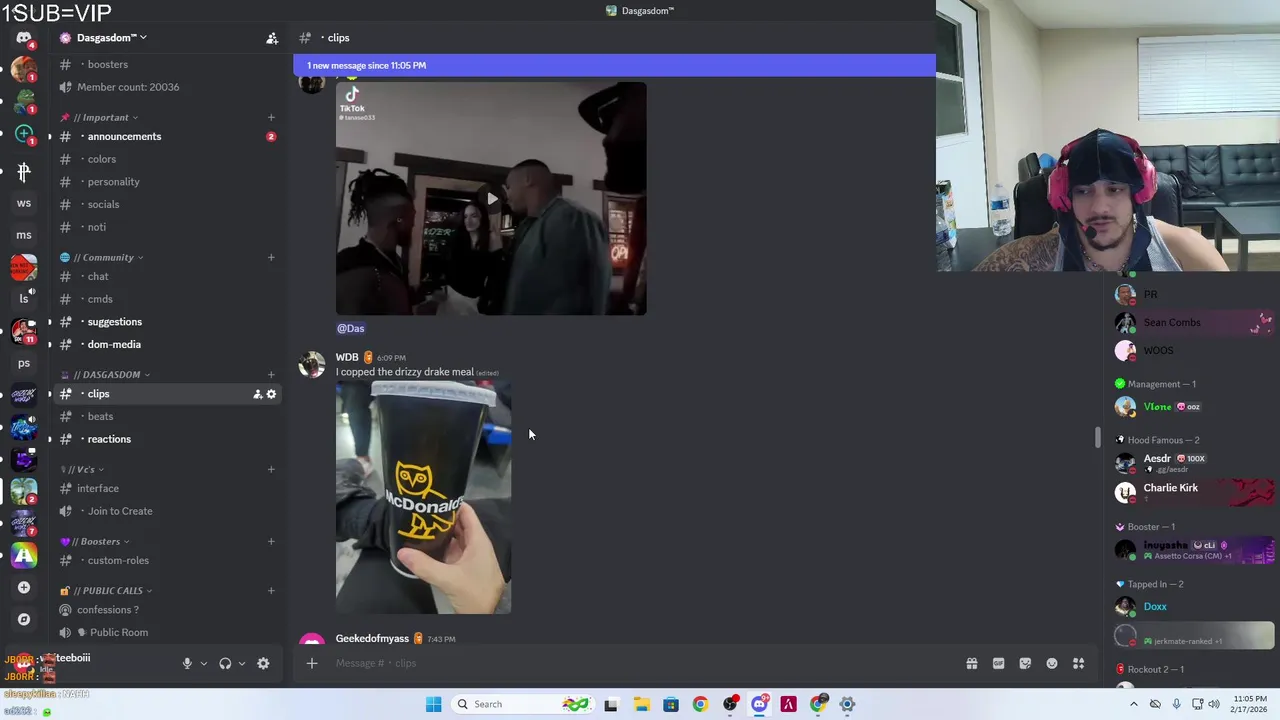The width and height of the screenshot is (1280, 720).
Task: Open File Explorer from the taskbar
Action: [x=641, y=704]
